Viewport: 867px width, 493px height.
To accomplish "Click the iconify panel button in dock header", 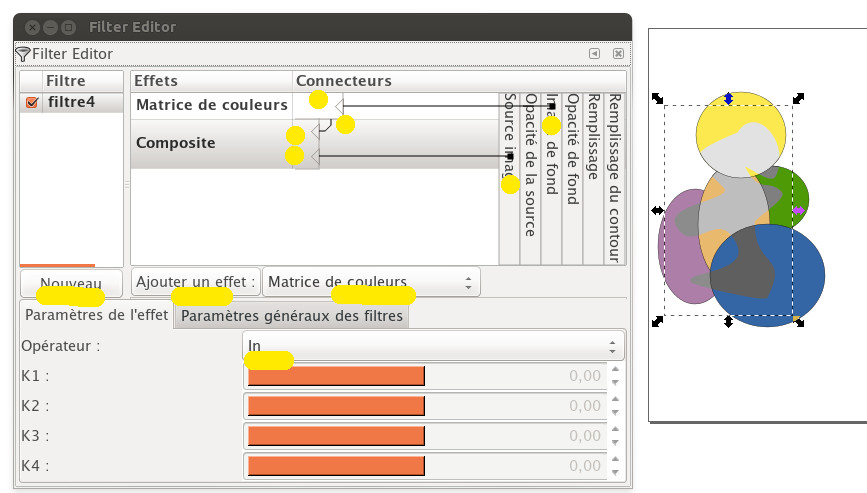I will pos(594,54).
